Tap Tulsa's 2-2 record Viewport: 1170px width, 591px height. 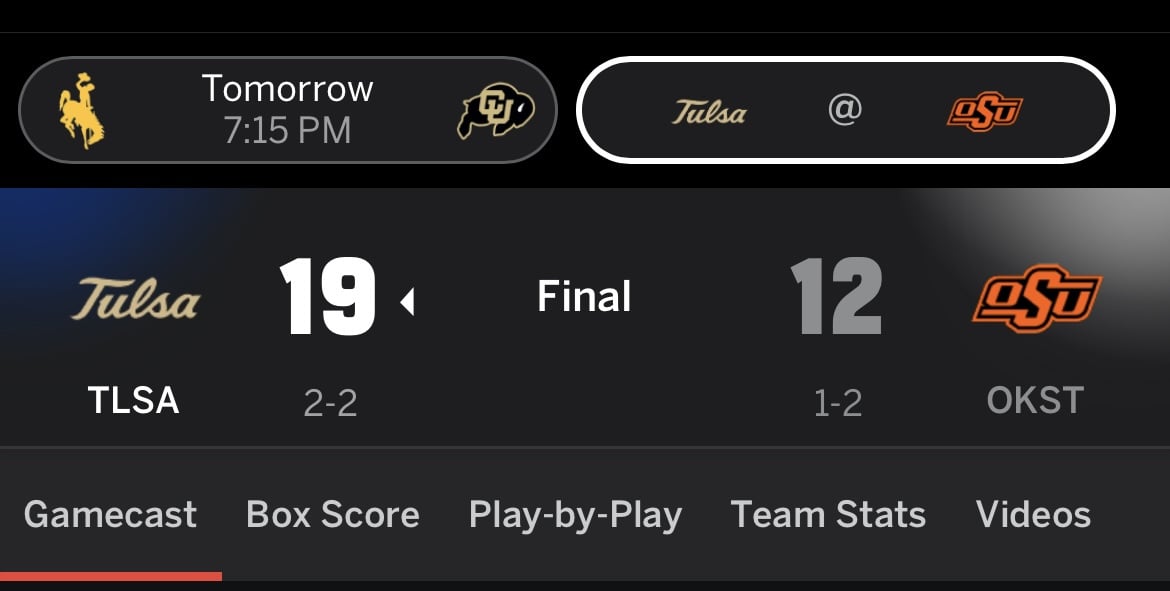(330, 403)
